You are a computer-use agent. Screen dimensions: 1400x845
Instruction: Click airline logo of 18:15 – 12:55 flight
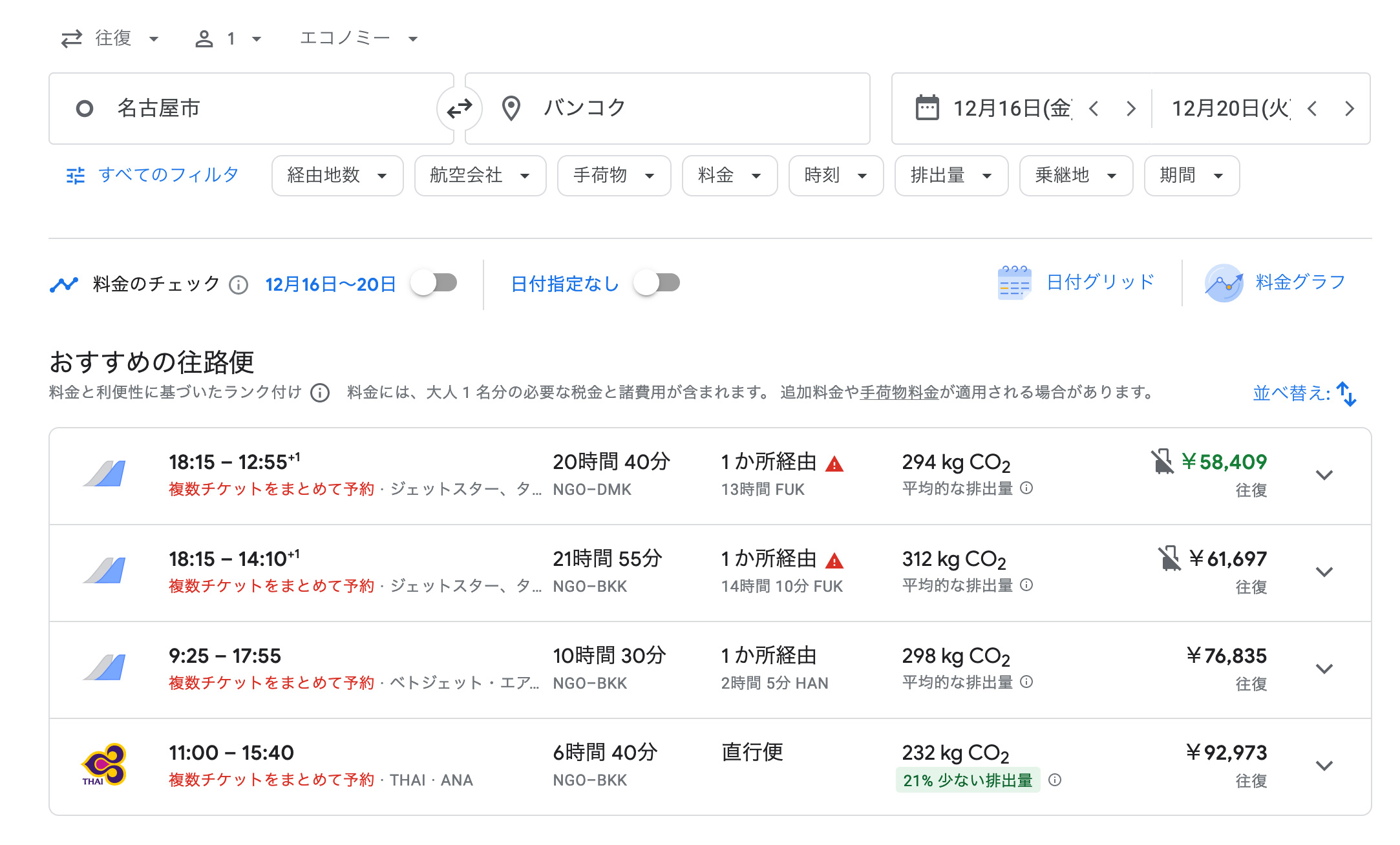(104, 474)
